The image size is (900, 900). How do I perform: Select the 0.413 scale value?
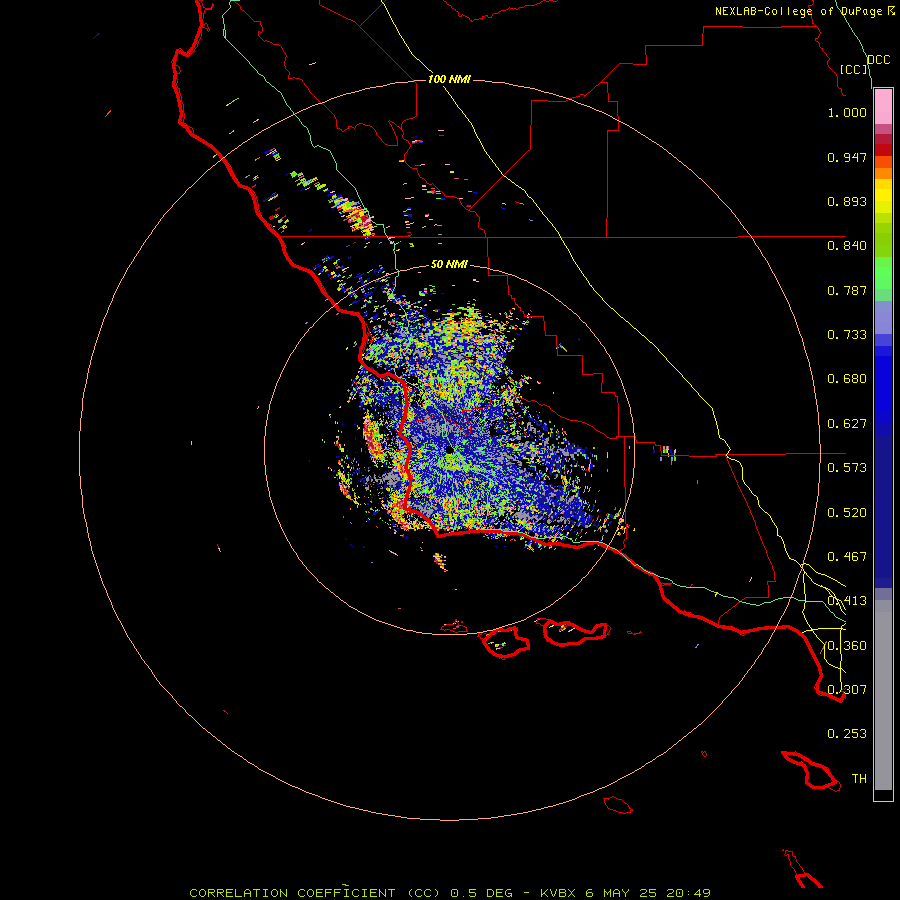847,601
